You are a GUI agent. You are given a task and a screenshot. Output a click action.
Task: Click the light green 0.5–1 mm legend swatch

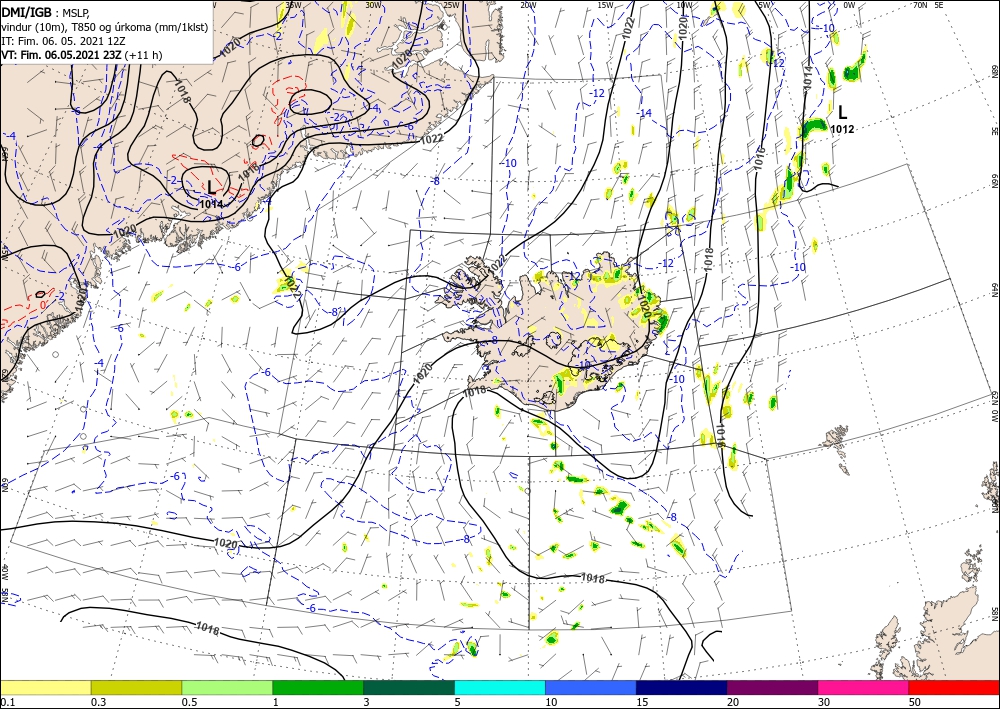tap(227, 687)
